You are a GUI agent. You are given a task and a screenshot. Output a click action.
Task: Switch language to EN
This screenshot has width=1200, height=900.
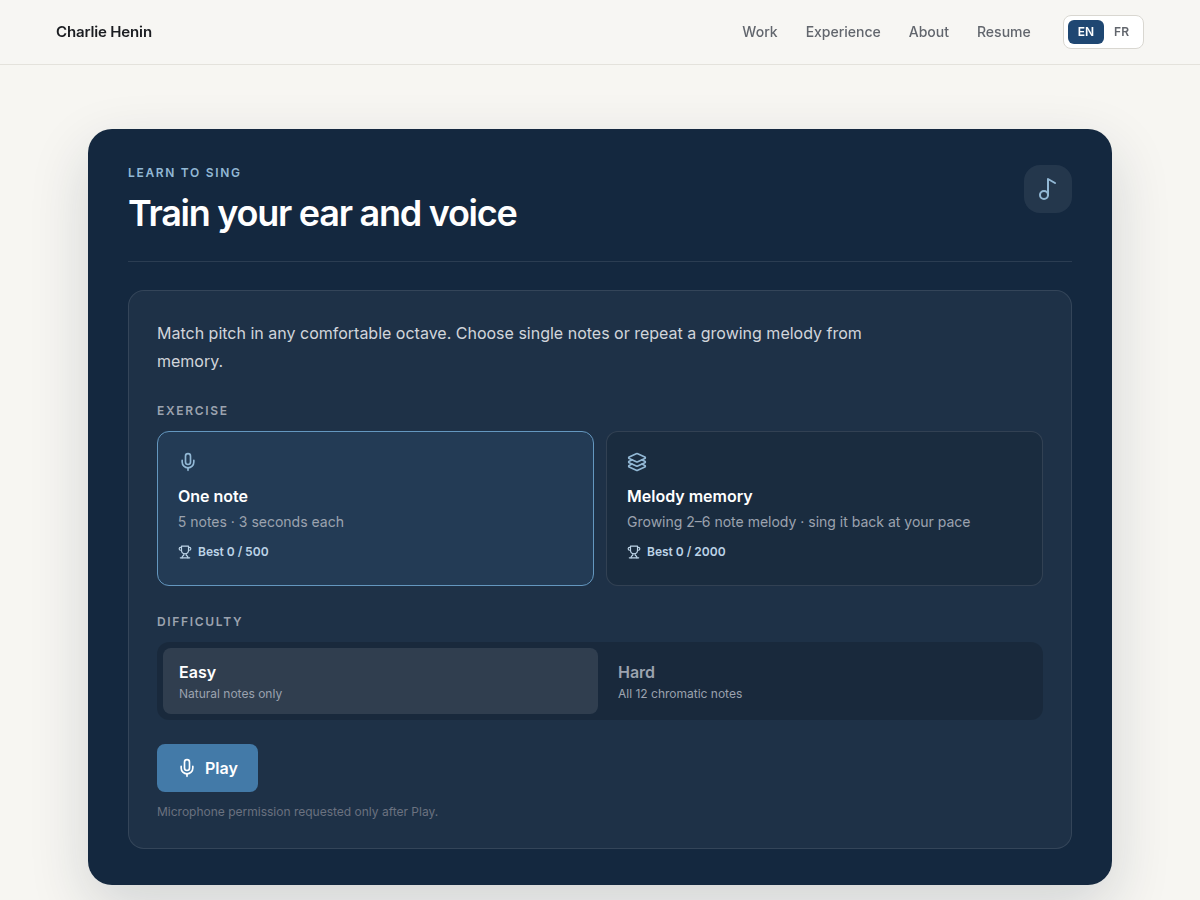[1086, 32]
